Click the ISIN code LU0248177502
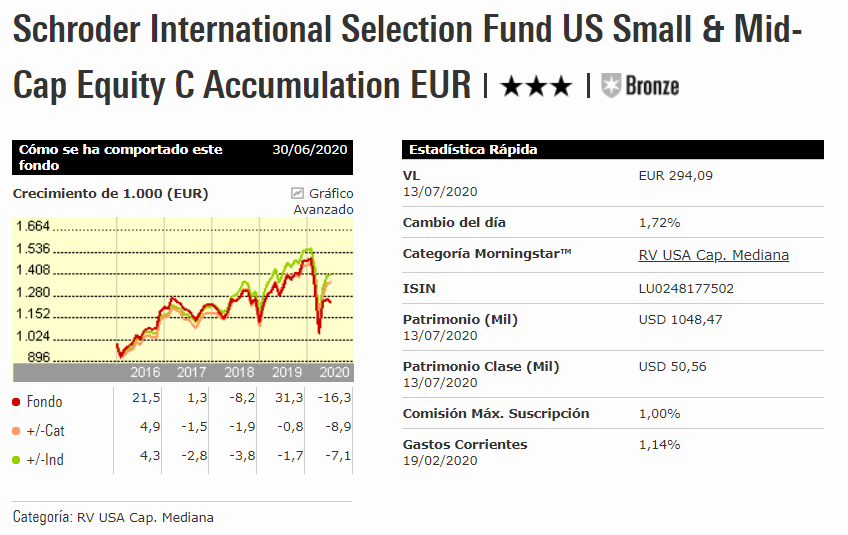This screenshot has width=848, height=535. pyautogui.click(x=686, y=288)
